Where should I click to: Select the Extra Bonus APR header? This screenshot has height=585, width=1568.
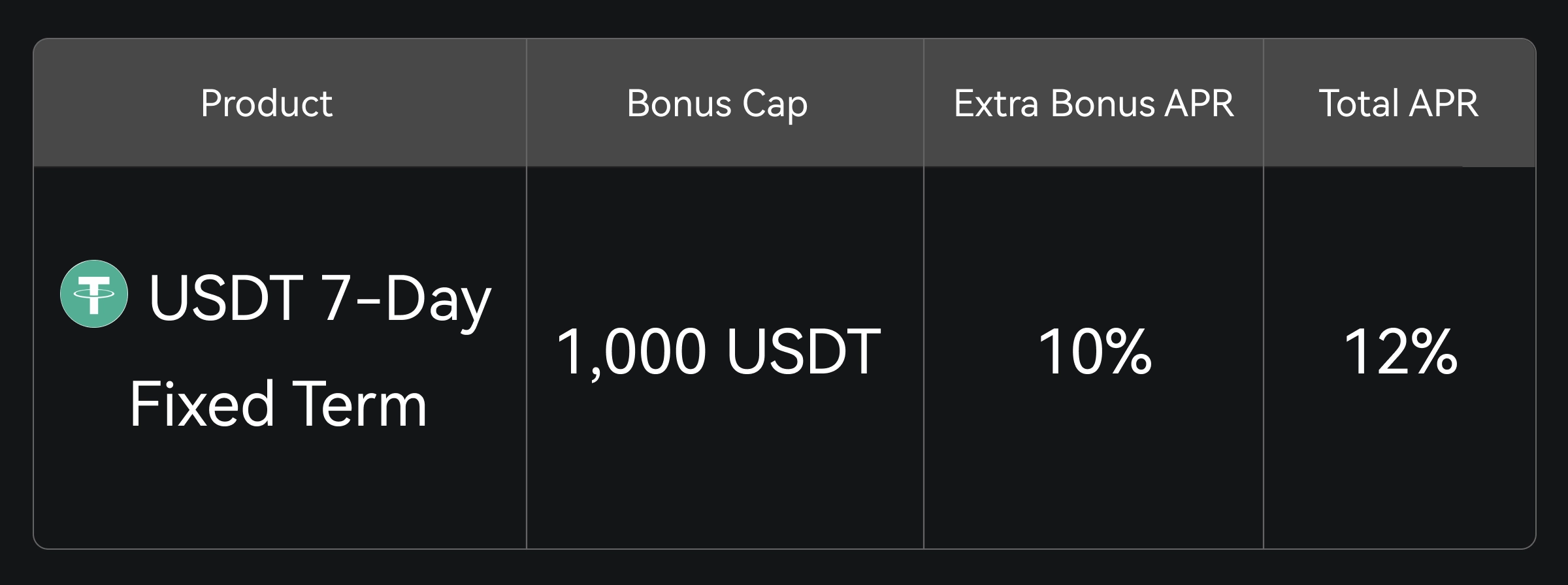1094,104
